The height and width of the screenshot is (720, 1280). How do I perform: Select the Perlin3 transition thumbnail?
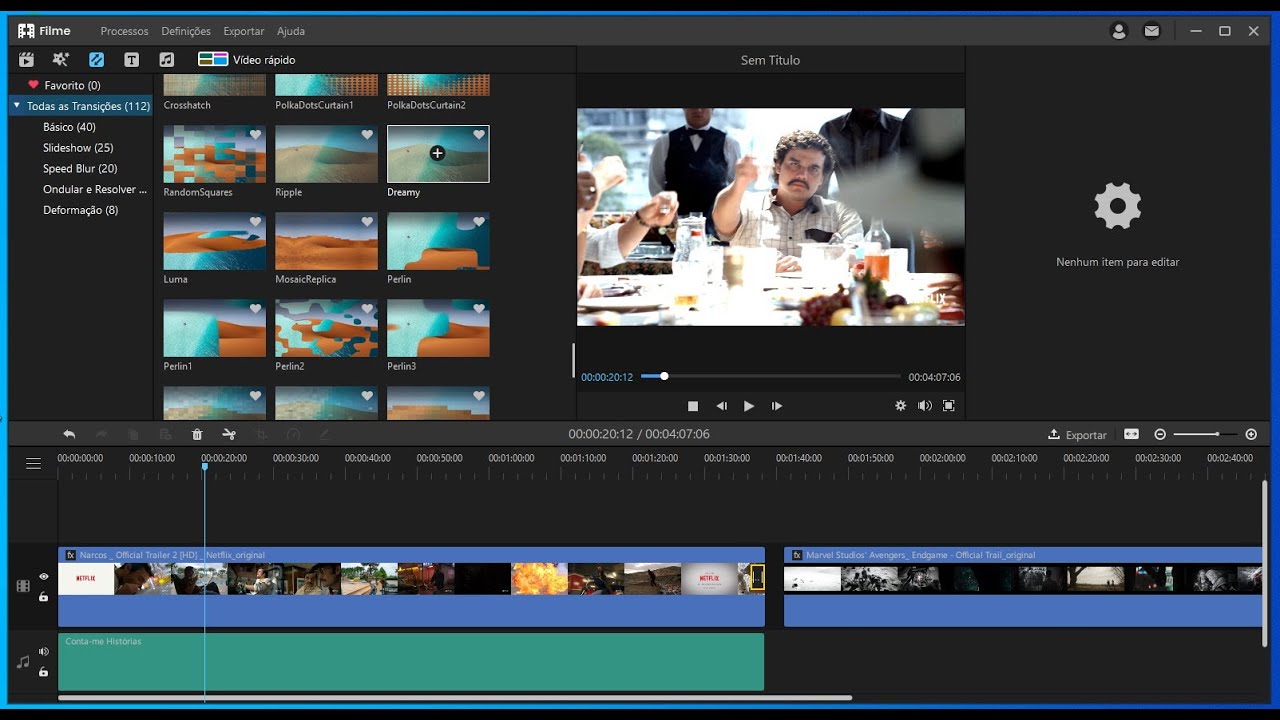tap(438, 328)
